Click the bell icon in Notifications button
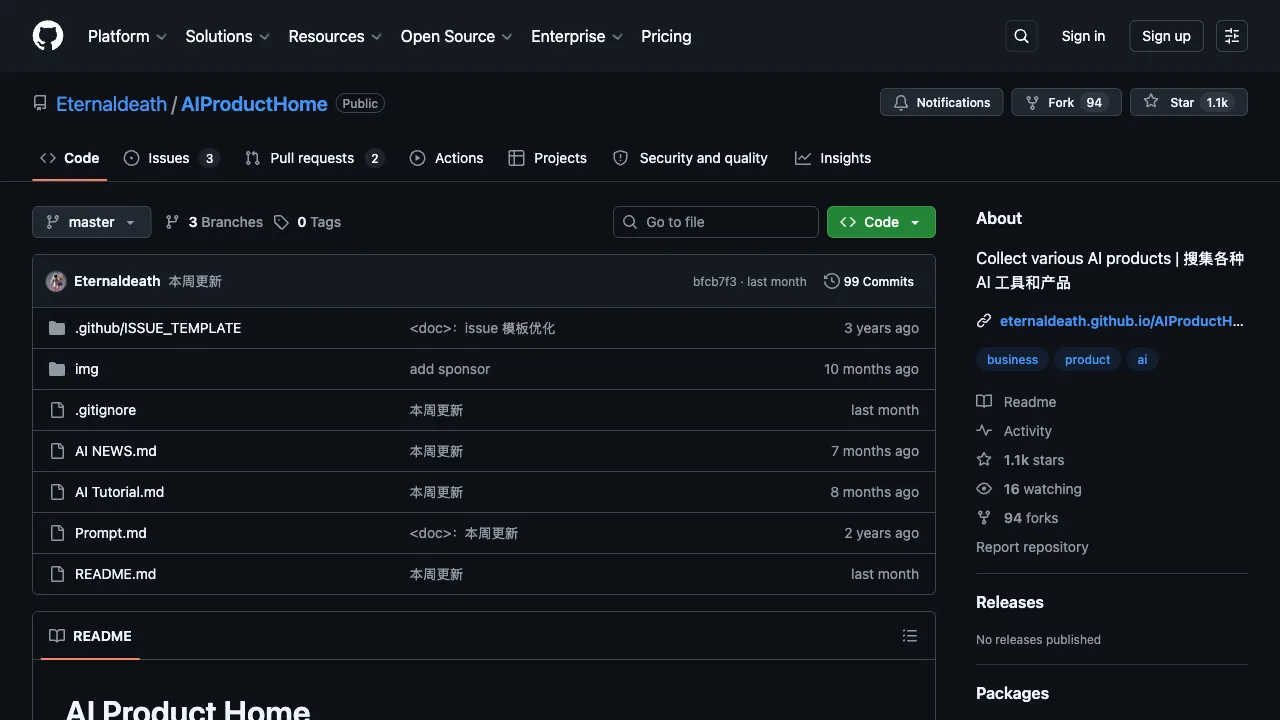The image size is (1280, 720). pyautogui.click(x=901, y=102)
